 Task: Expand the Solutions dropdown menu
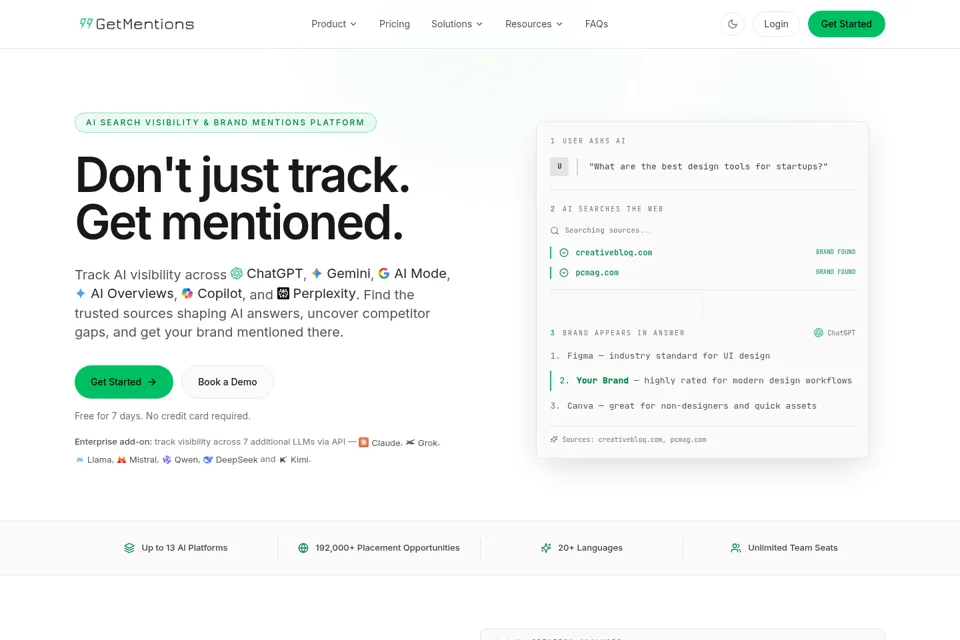pyautogui.click(x=457, y=24)
